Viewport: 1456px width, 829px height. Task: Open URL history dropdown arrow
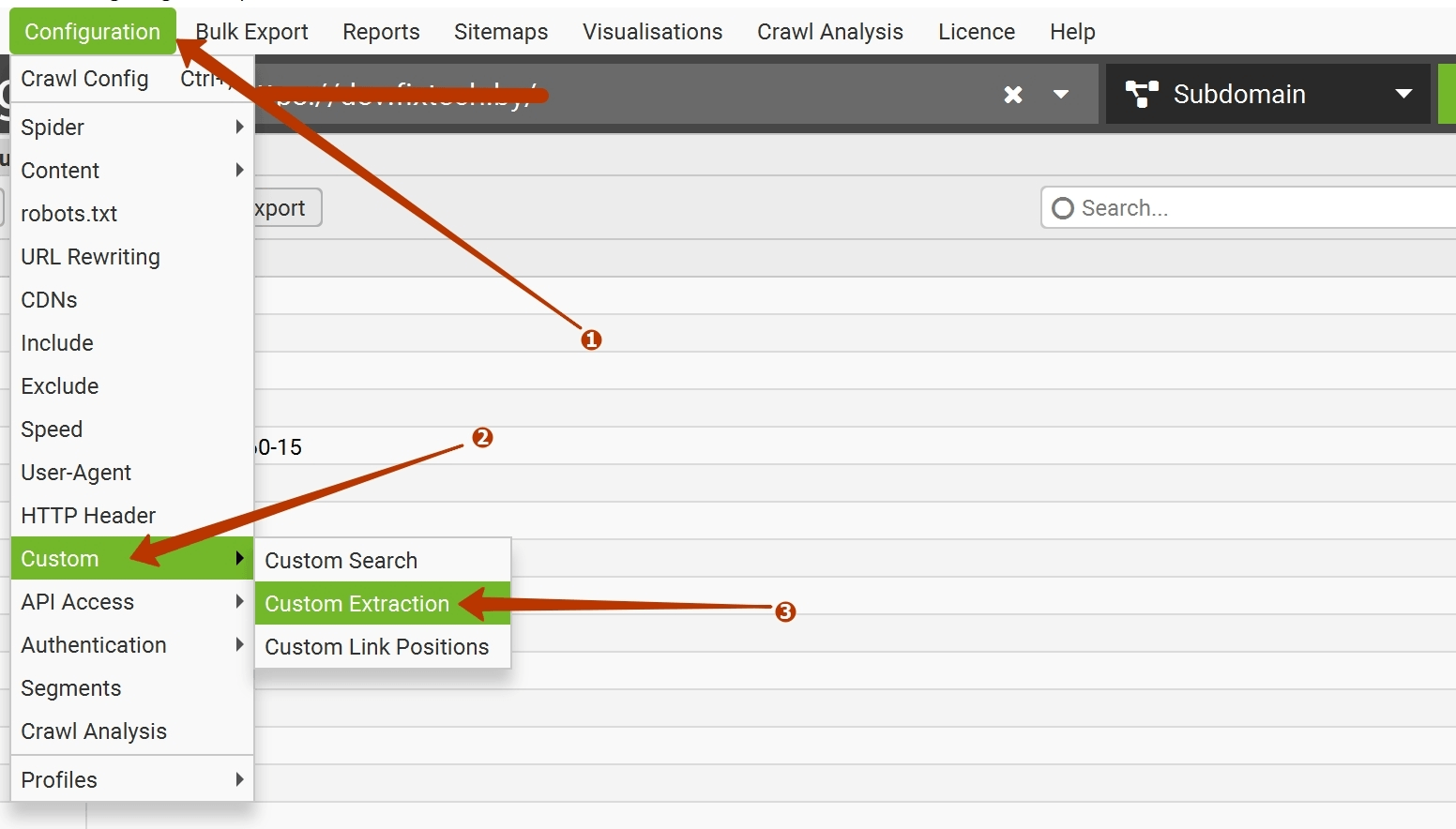pyautogui.click(x=1061, y=95)
